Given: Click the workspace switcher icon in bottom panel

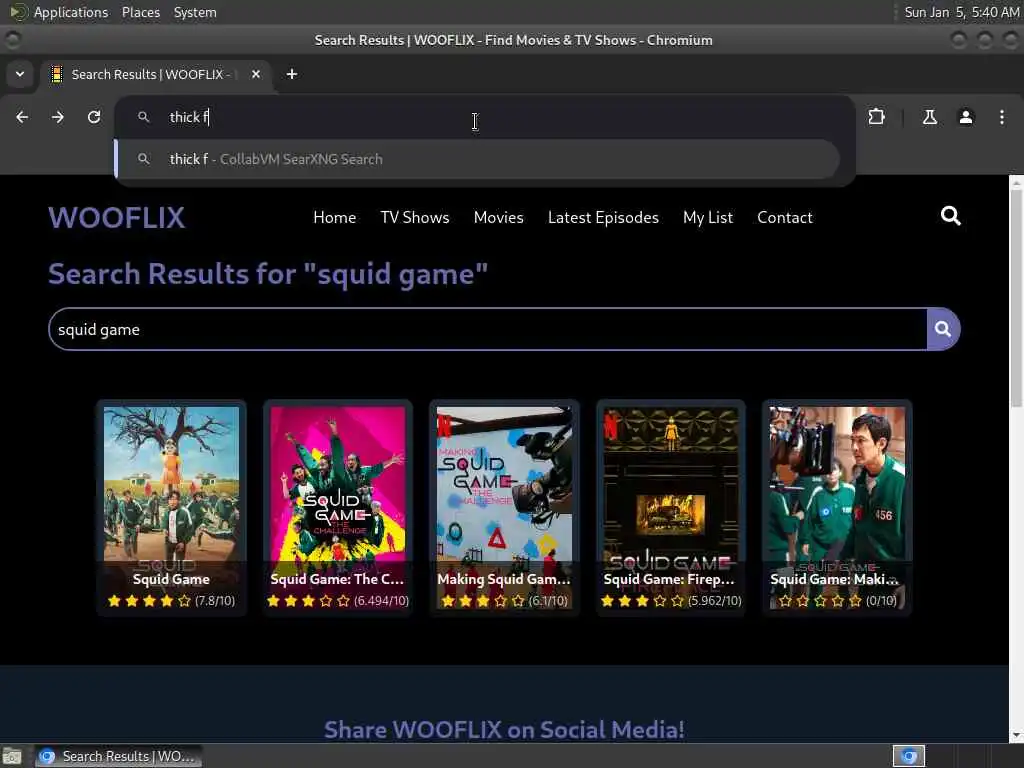Looking at the screenshot, I should point(908,756).
